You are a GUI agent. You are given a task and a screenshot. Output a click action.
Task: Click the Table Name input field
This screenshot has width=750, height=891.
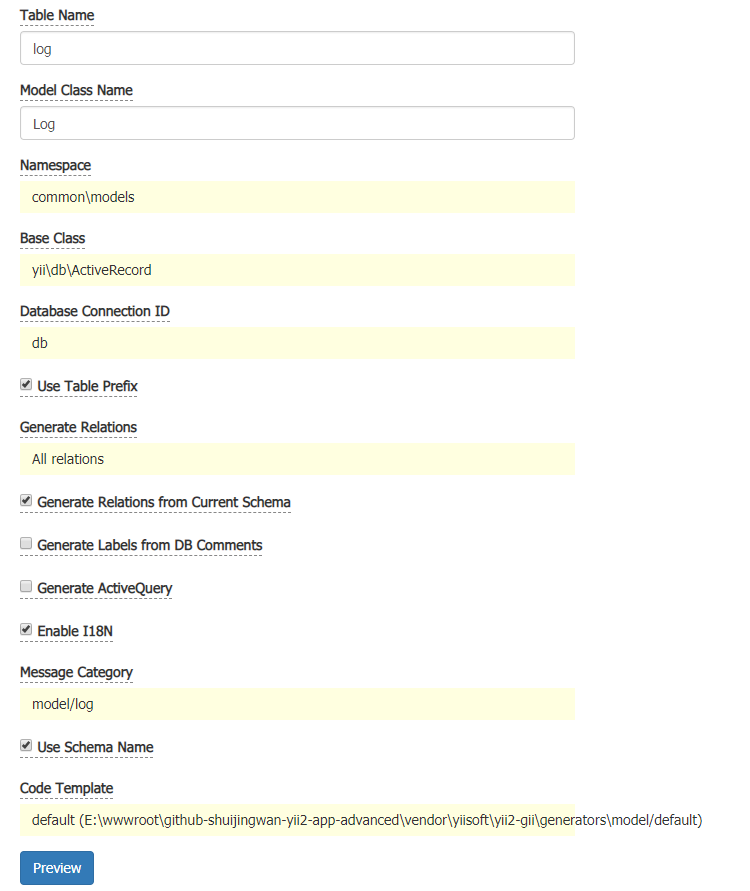[297, 48]
